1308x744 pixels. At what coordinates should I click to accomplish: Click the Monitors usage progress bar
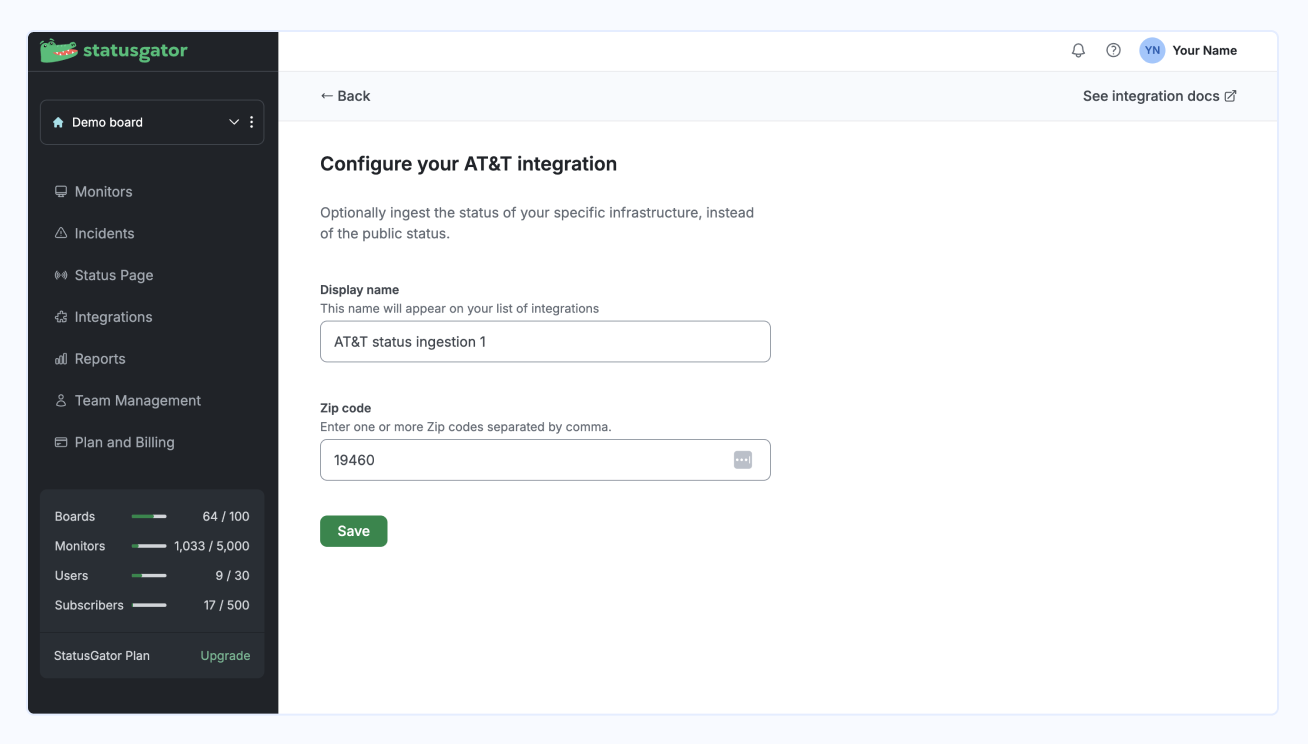pyautogui.click(x=149, y=546)
